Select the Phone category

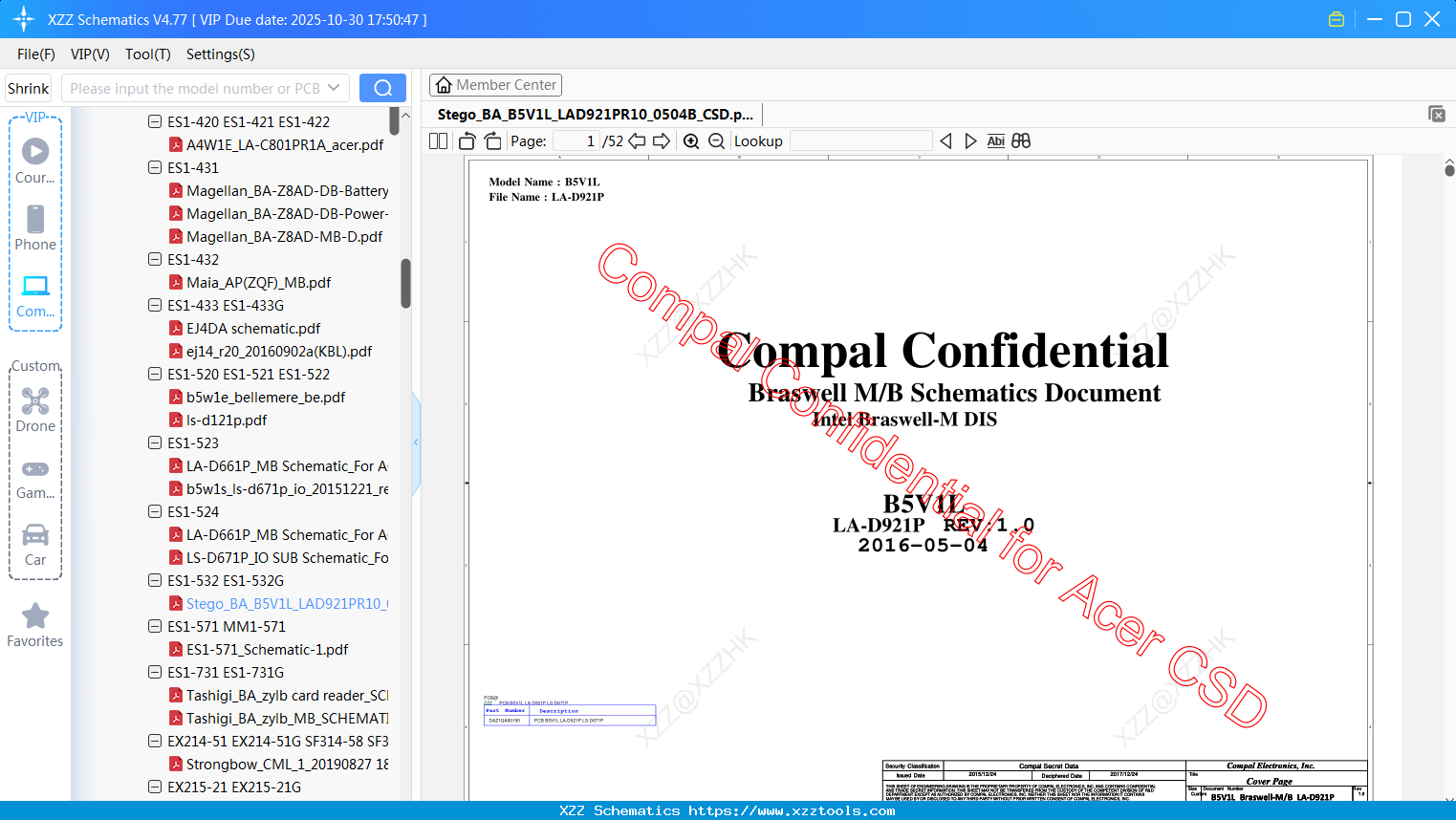(35, 228)
